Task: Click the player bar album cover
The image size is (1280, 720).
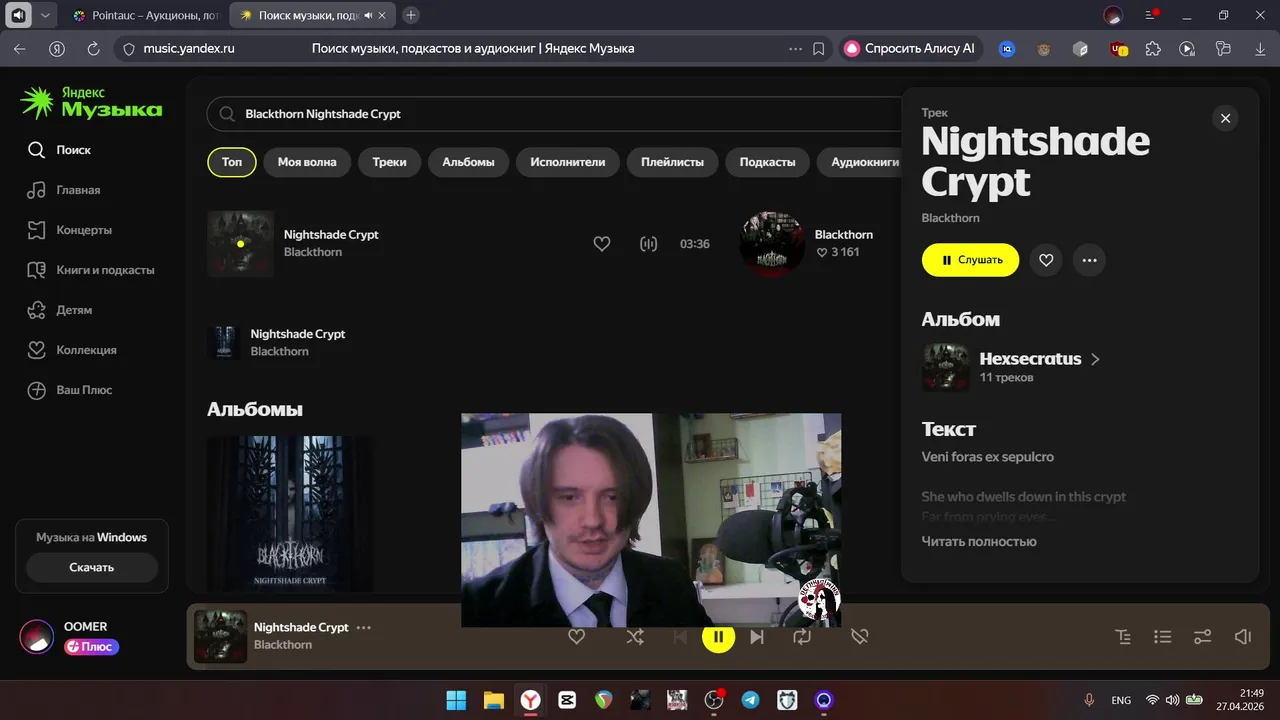Action: [x=220, y=637]
